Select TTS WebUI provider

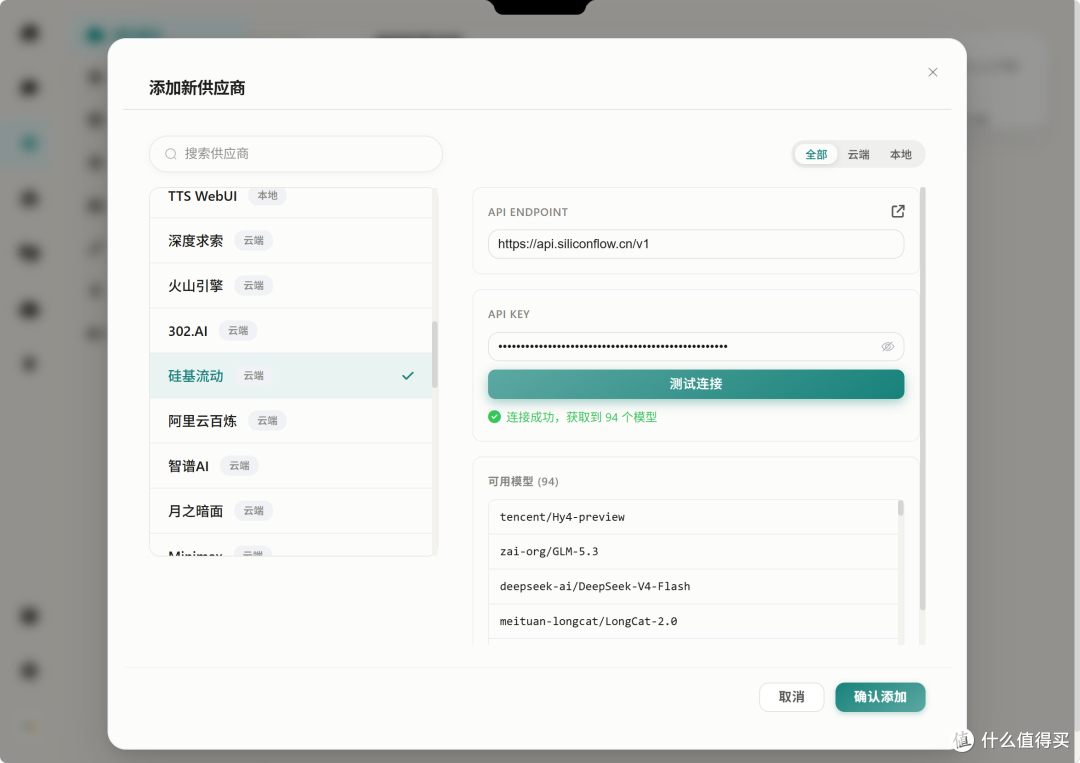291,199
